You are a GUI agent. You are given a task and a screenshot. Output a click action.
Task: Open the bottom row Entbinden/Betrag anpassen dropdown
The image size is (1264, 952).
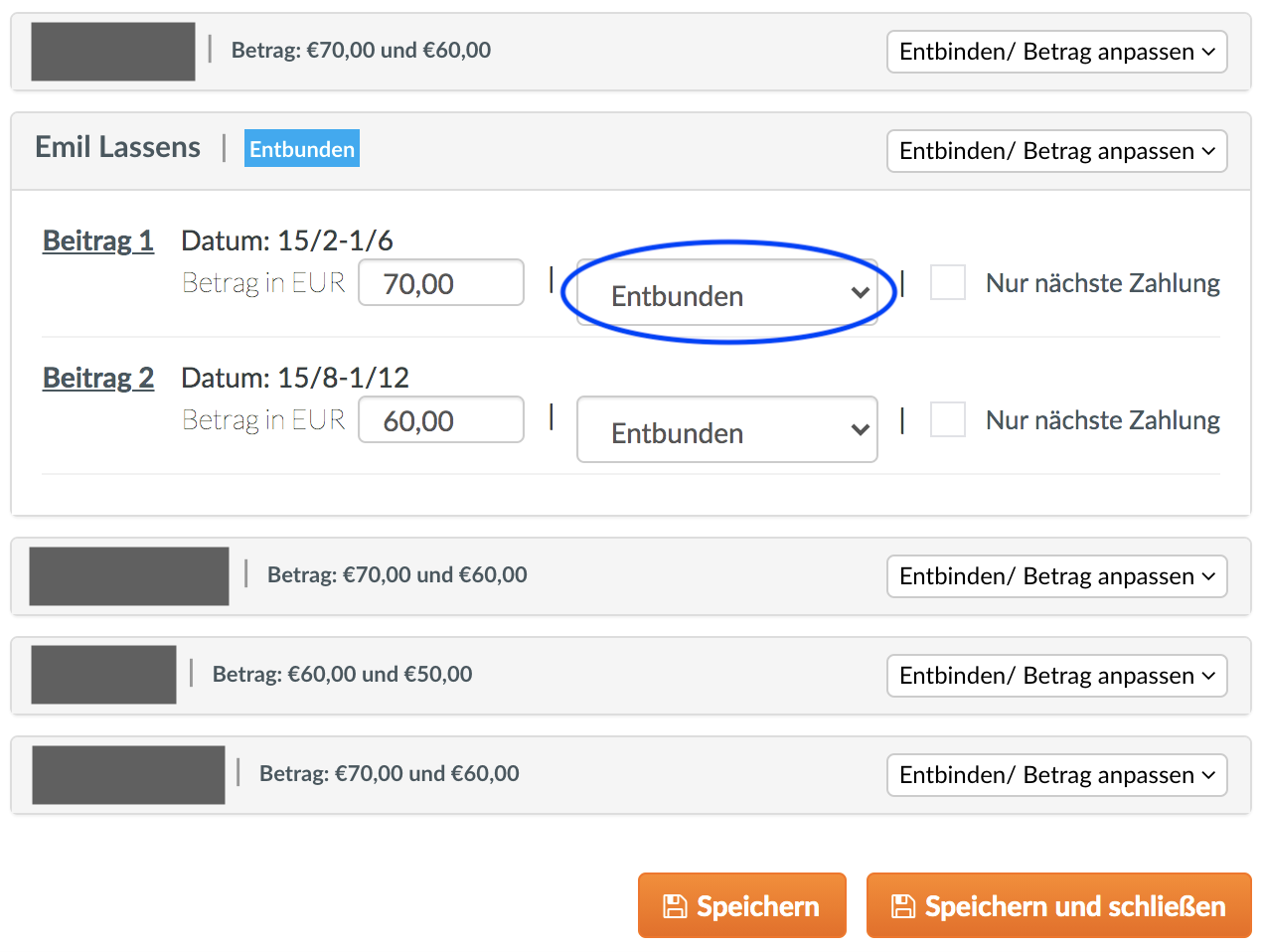click(1056, 775)
